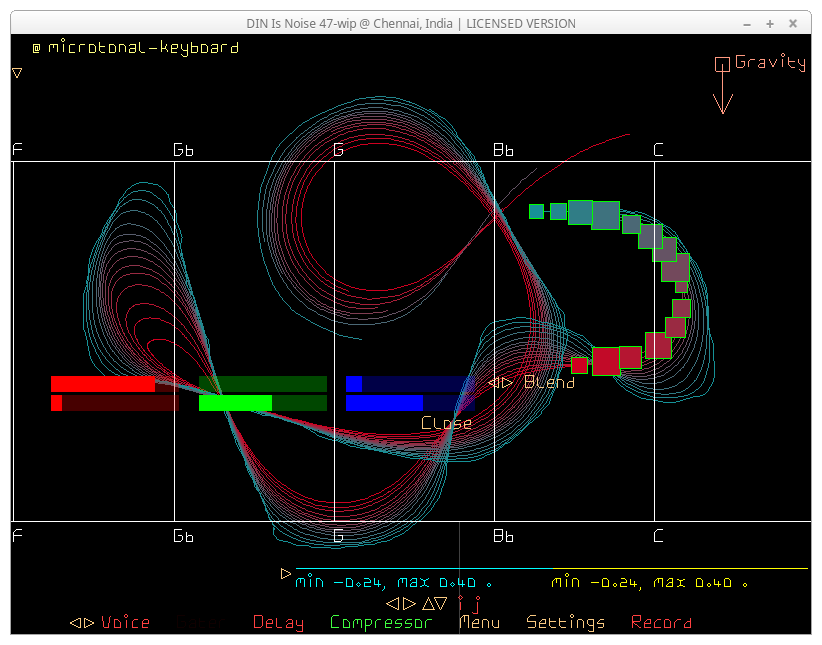
Task: Click the microtonal-keyboard instrument label
Action: [x=142, y=47]
